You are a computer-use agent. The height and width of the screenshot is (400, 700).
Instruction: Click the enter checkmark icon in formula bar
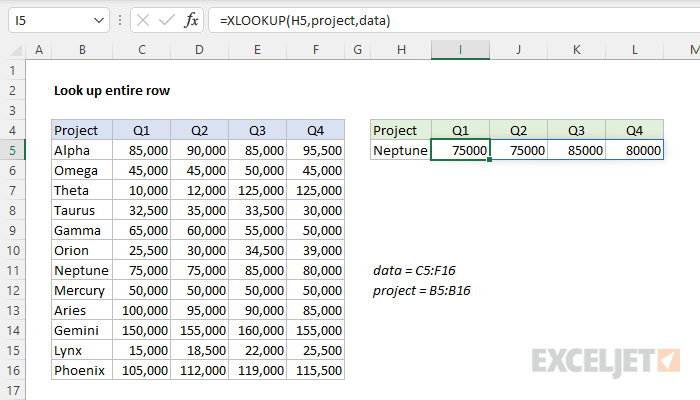tap(167, 20)
